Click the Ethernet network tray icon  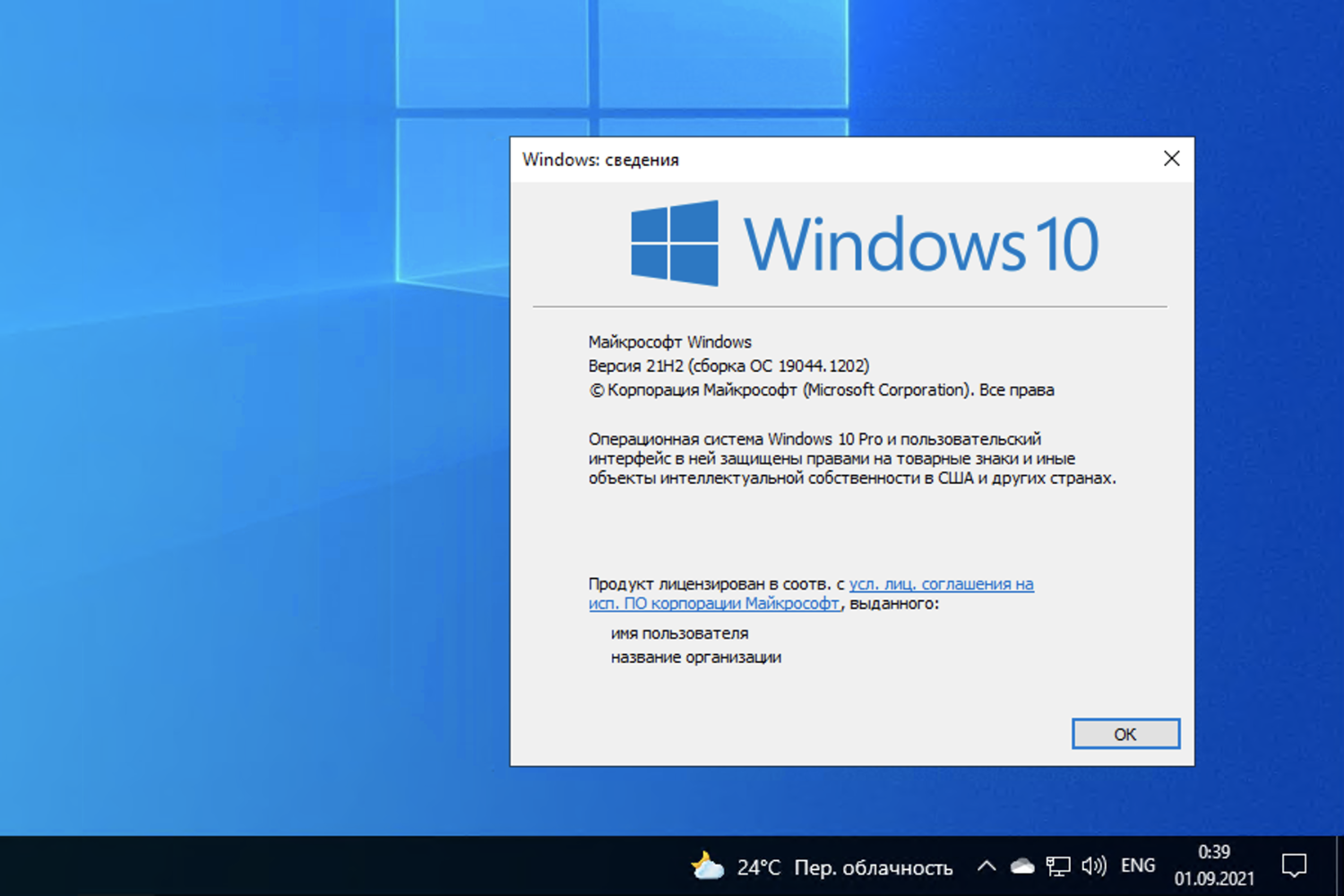click(x=1058, y=866)
